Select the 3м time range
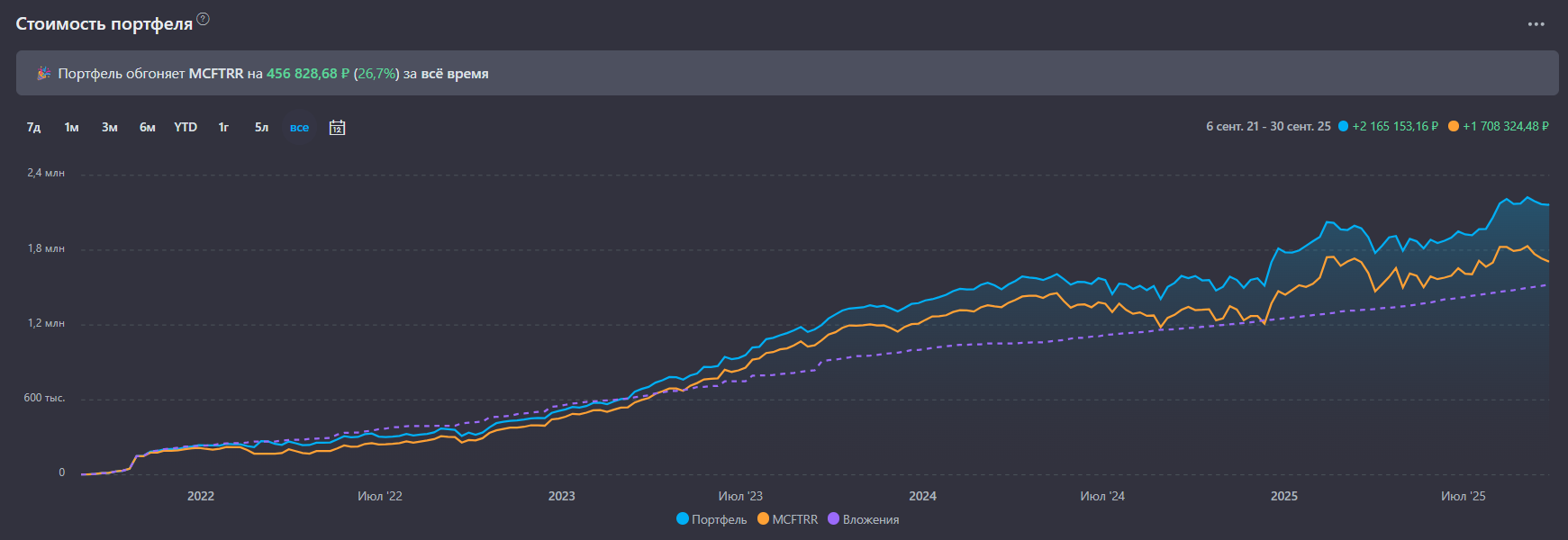Viewport: 1568px width, 540px height. (110, 128)
